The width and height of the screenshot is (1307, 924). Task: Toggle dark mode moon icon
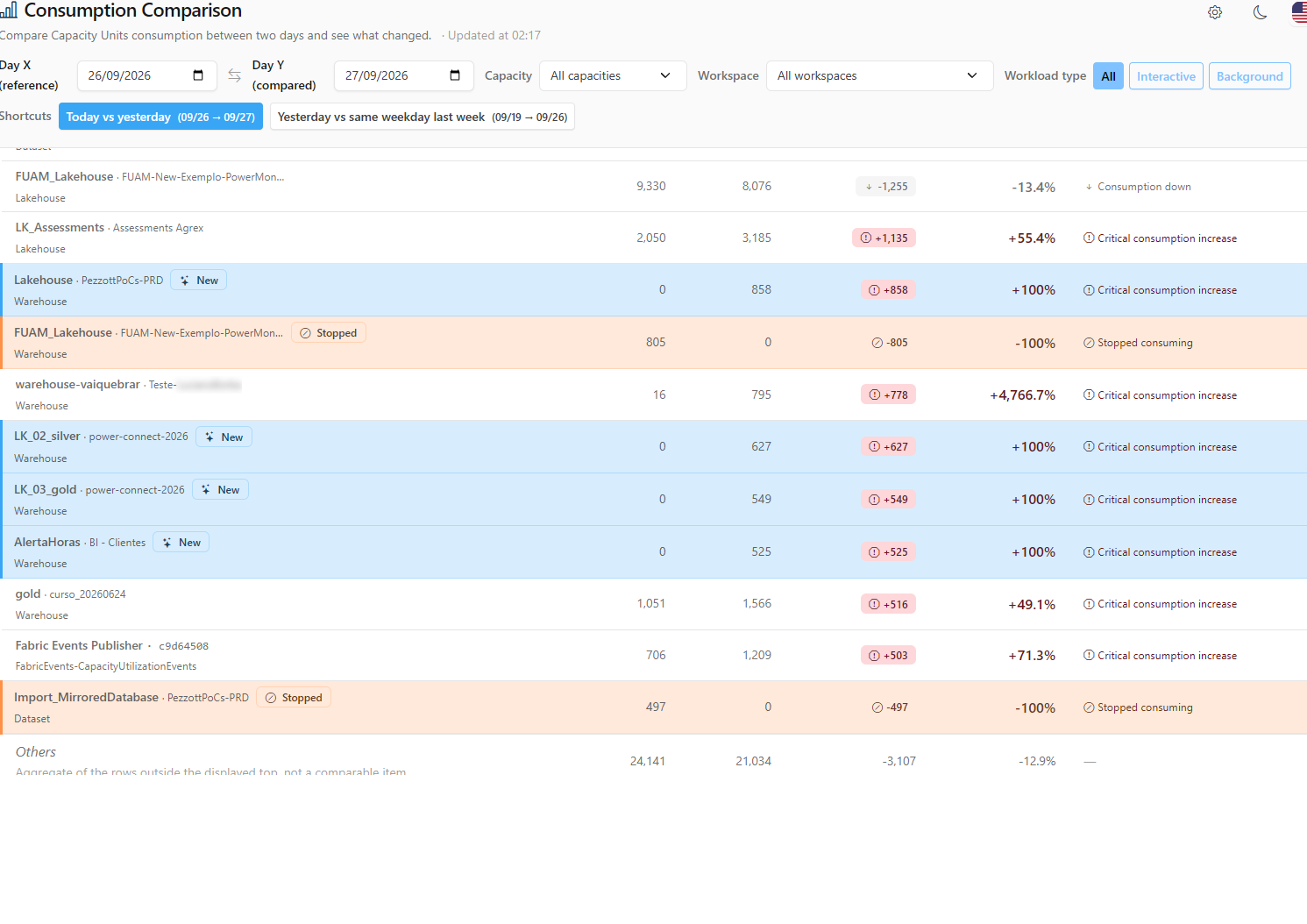coord(1260,12)
